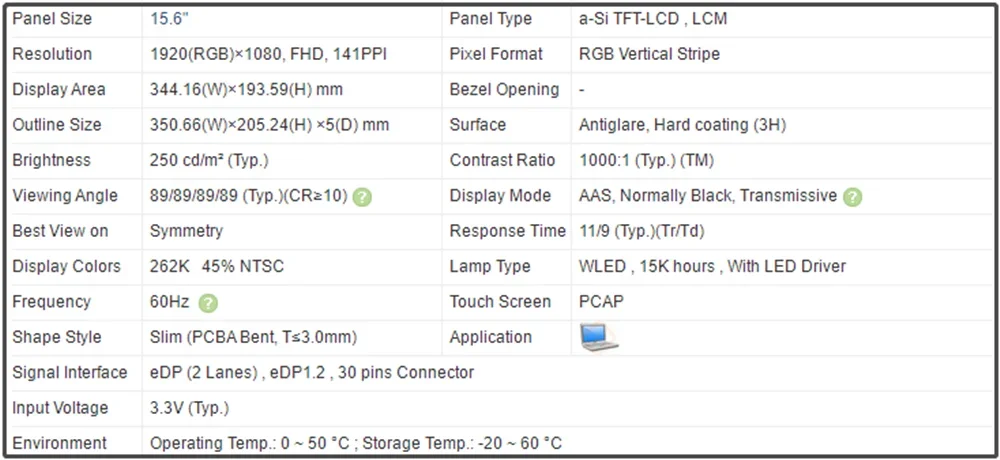Click the 262K 45% NTSC display colors text

(x=217, y=266)
